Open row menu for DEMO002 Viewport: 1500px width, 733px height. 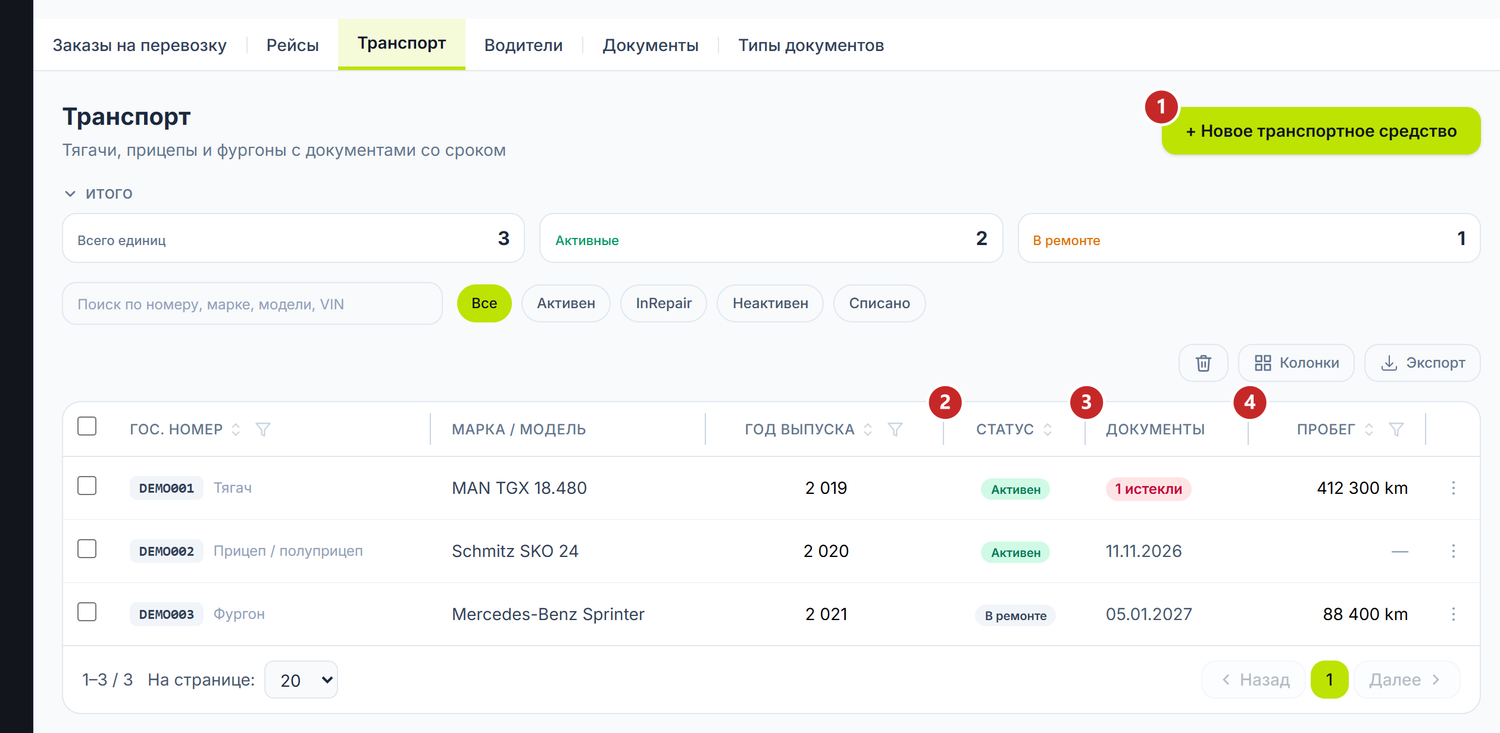point(1453,551)
